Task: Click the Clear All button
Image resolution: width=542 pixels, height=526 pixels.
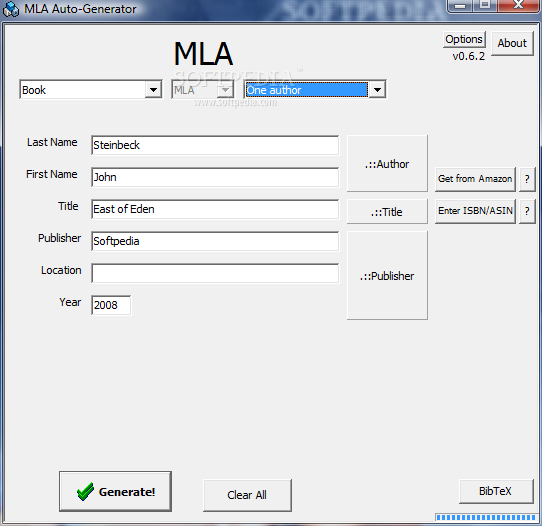Action: 247,495
